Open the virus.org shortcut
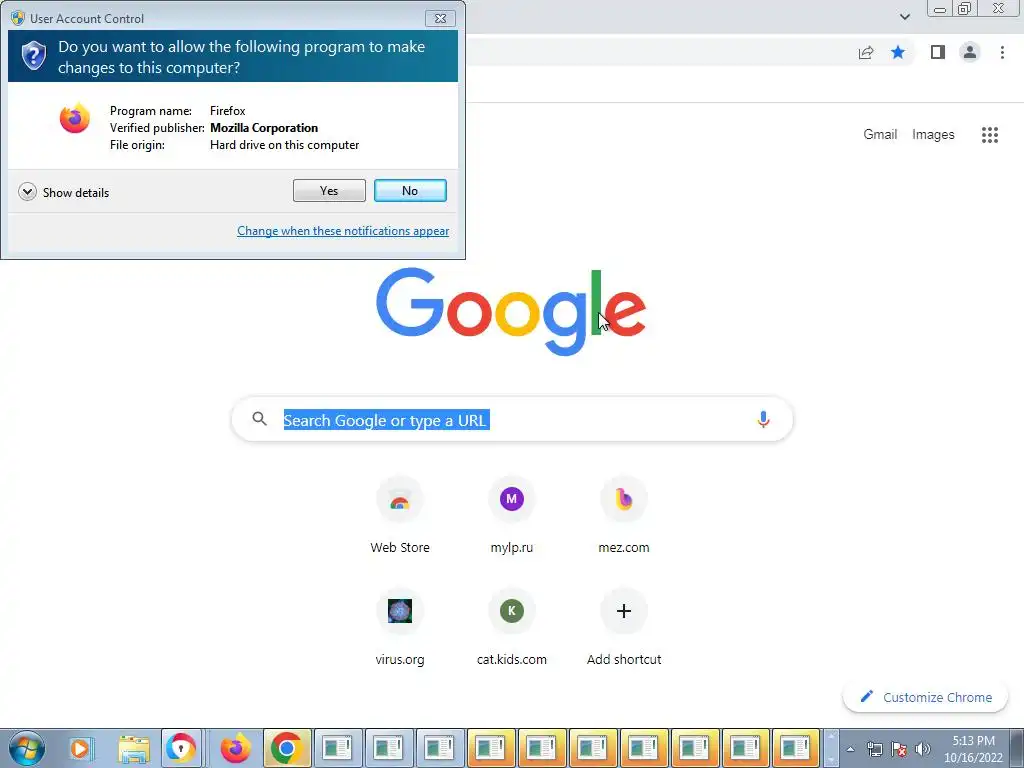 [400, 628]
